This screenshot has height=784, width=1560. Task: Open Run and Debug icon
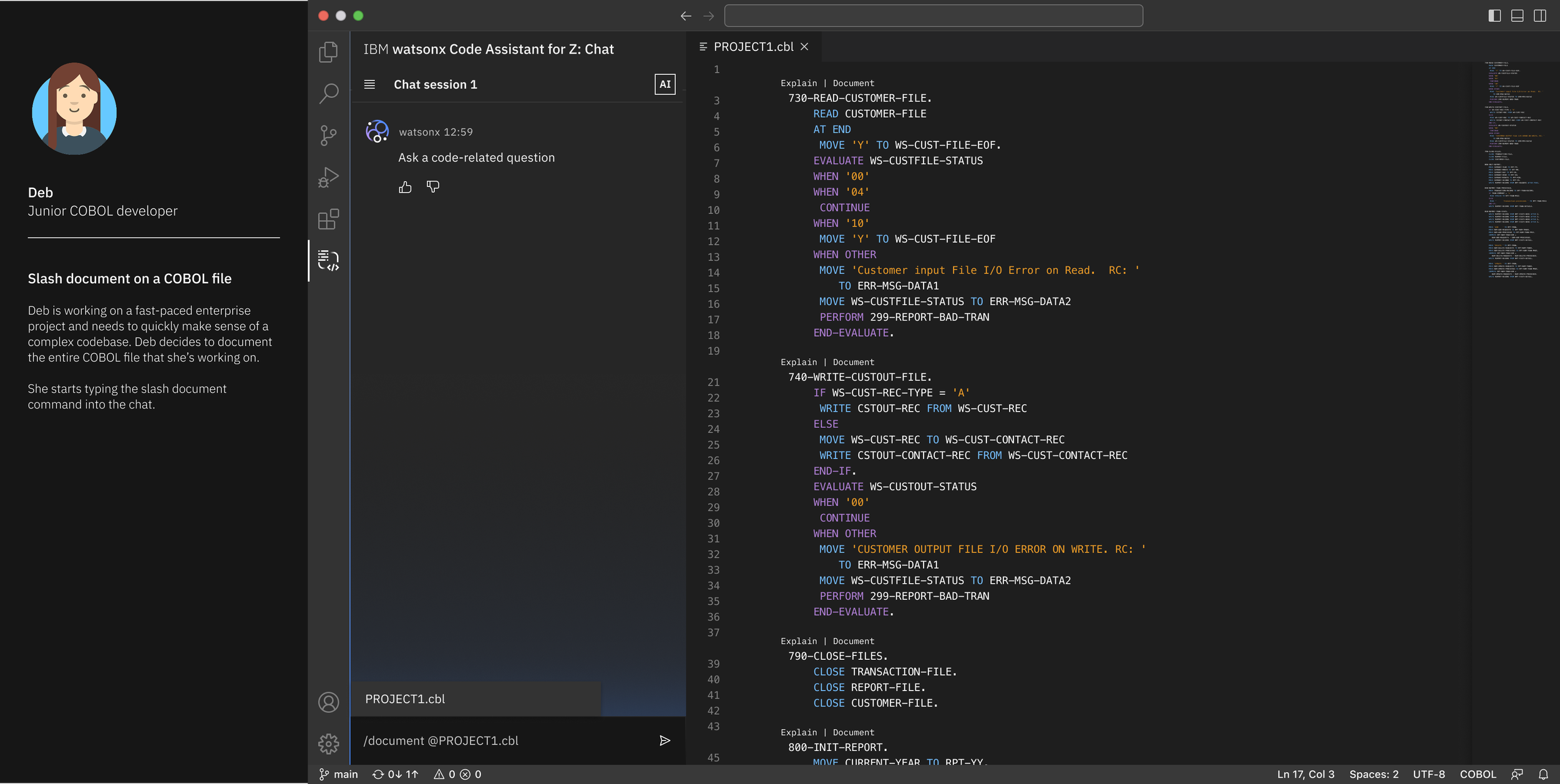point(328,177)
